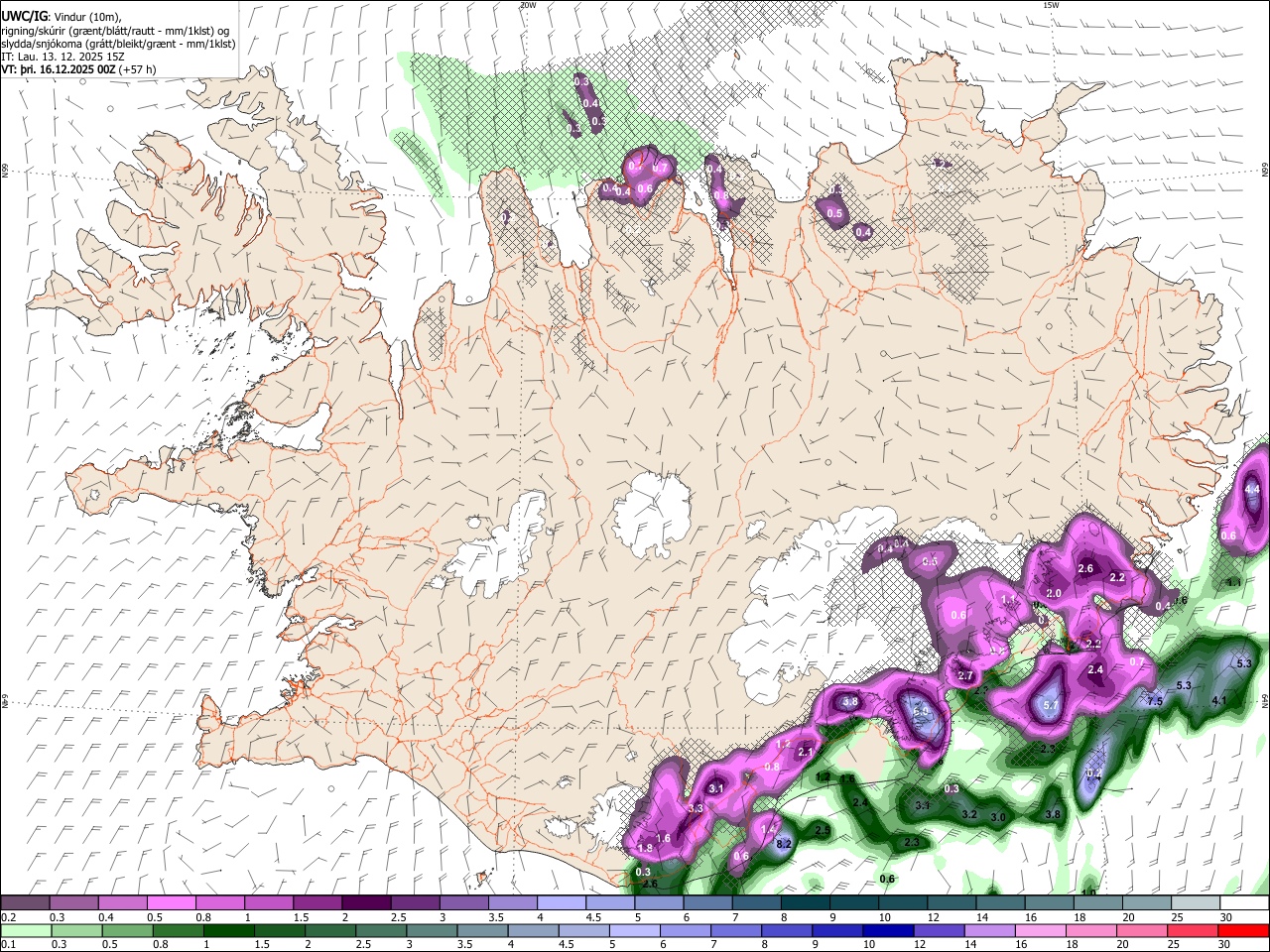Select the 5.7 value in the blue core
Screen dimensions: 1270x952
coord(1053,706)
